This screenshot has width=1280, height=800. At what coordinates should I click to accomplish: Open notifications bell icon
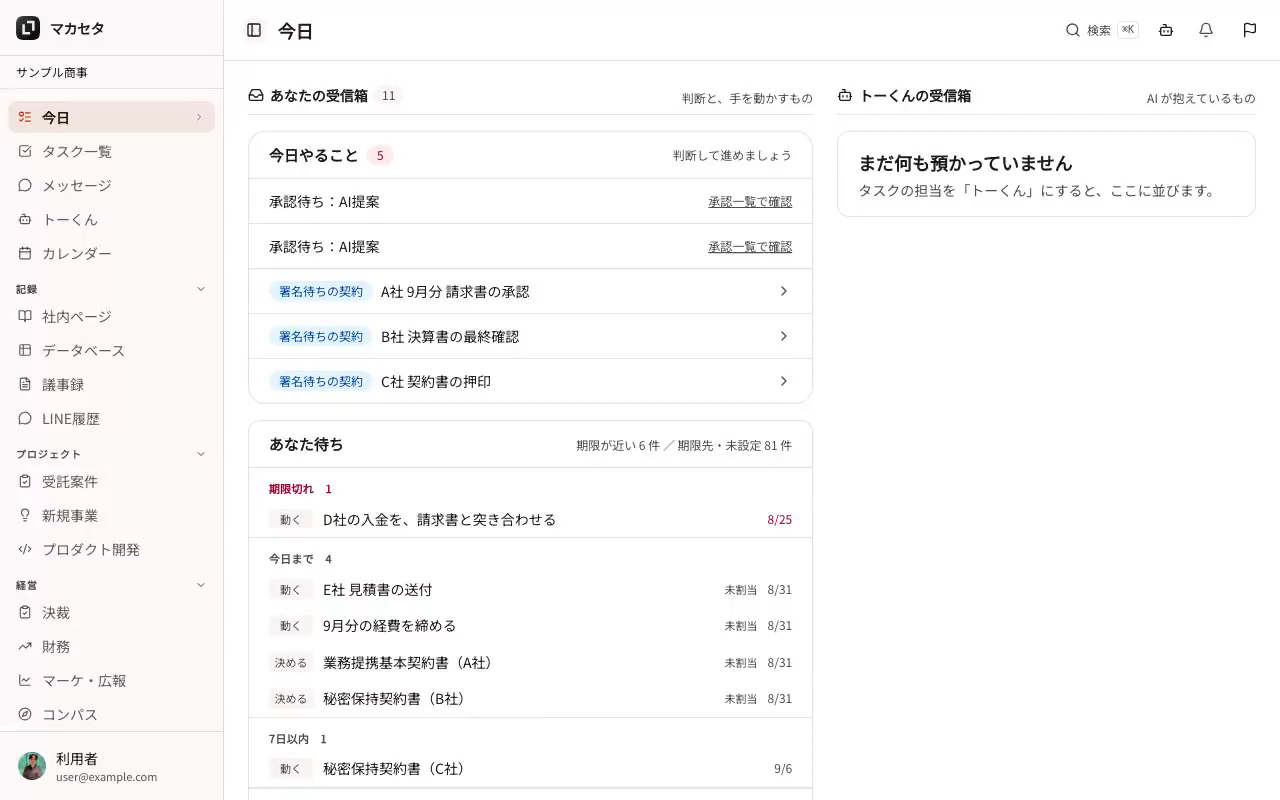point(1206,30)
